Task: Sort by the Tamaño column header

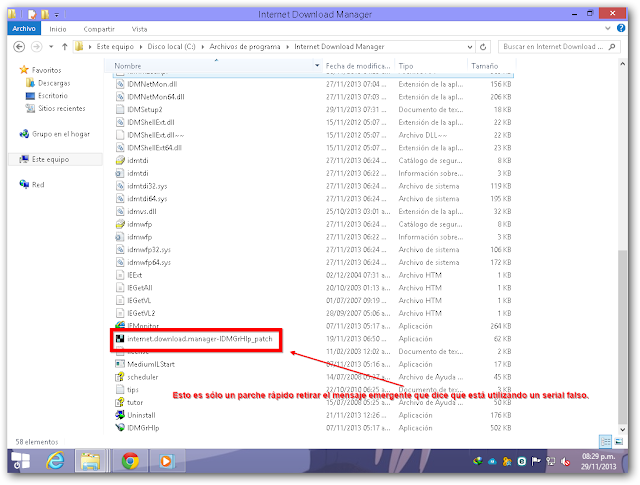Action: 484,66
